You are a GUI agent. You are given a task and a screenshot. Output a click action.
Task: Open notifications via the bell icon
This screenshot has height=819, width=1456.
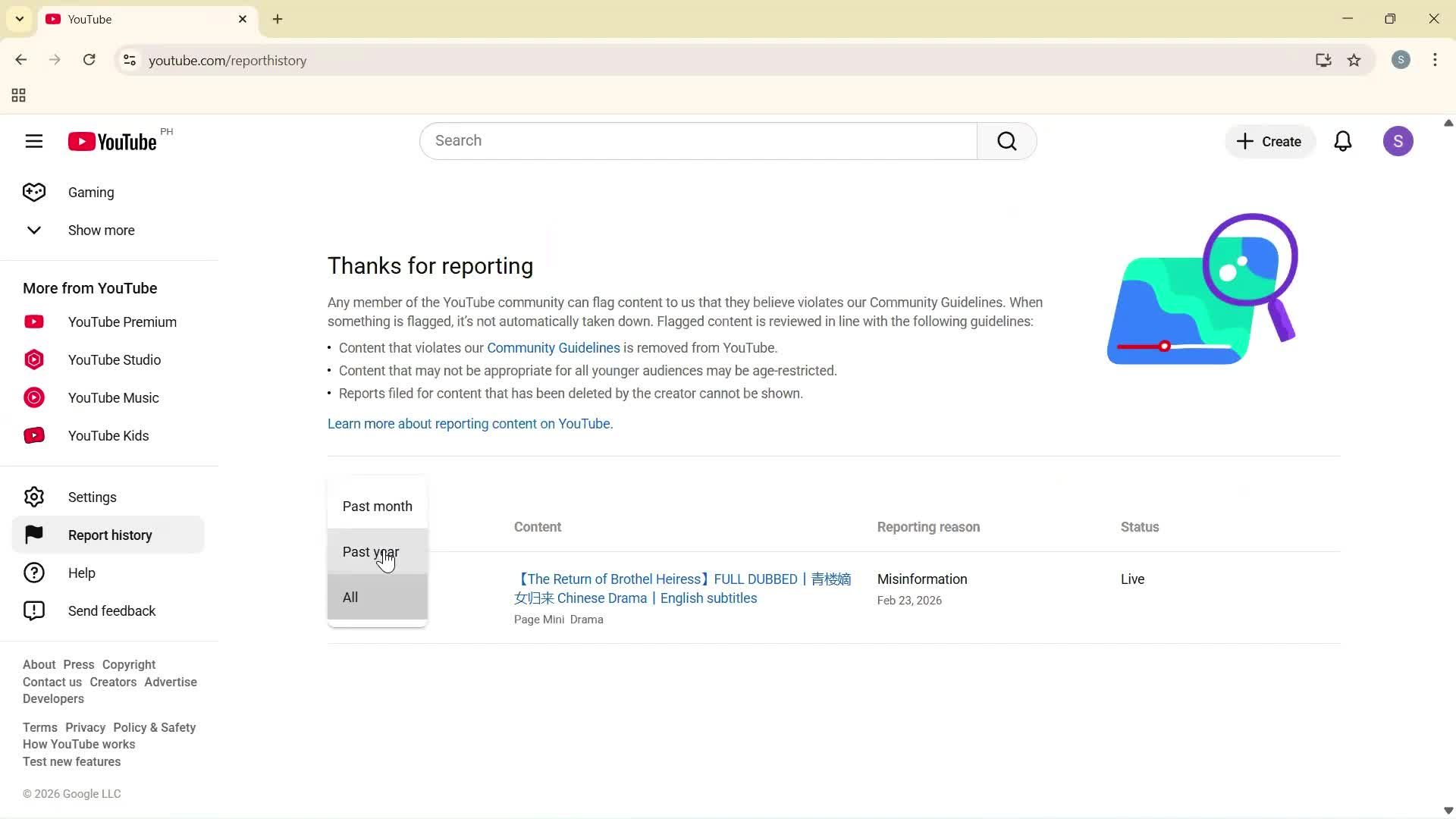pos(1343,141)
